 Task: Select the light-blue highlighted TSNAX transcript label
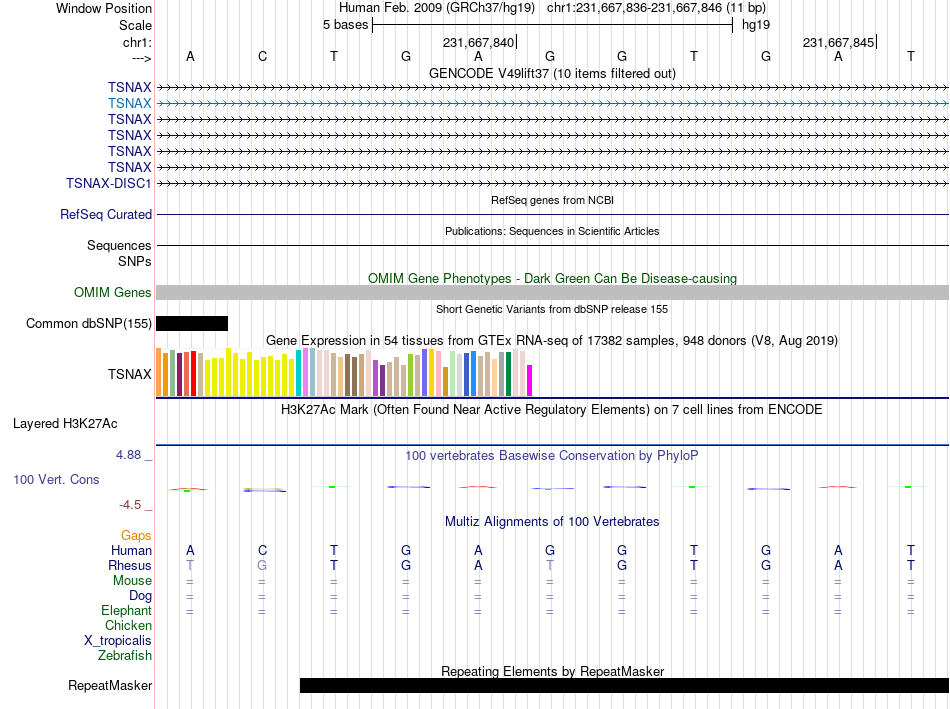[x=130, y=104]
